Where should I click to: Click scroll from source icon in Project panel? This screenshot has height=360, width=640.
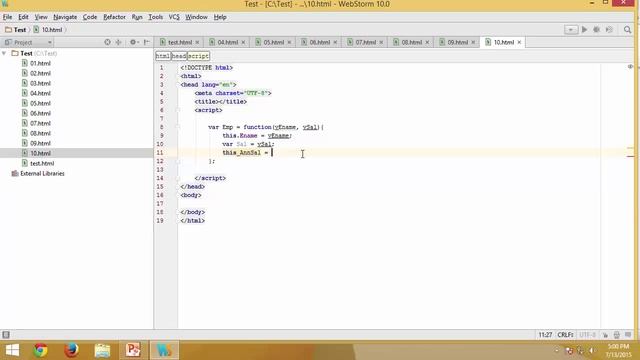click(x=107, y=42)
